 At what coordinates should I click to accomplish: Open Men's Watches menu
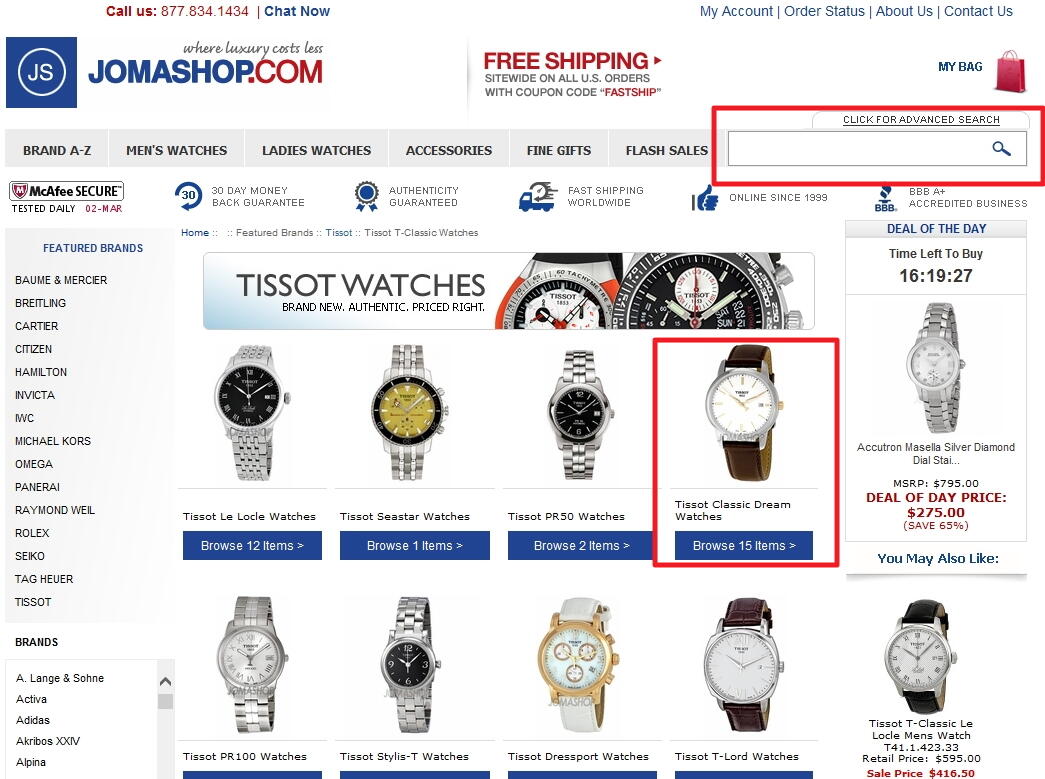177,150
